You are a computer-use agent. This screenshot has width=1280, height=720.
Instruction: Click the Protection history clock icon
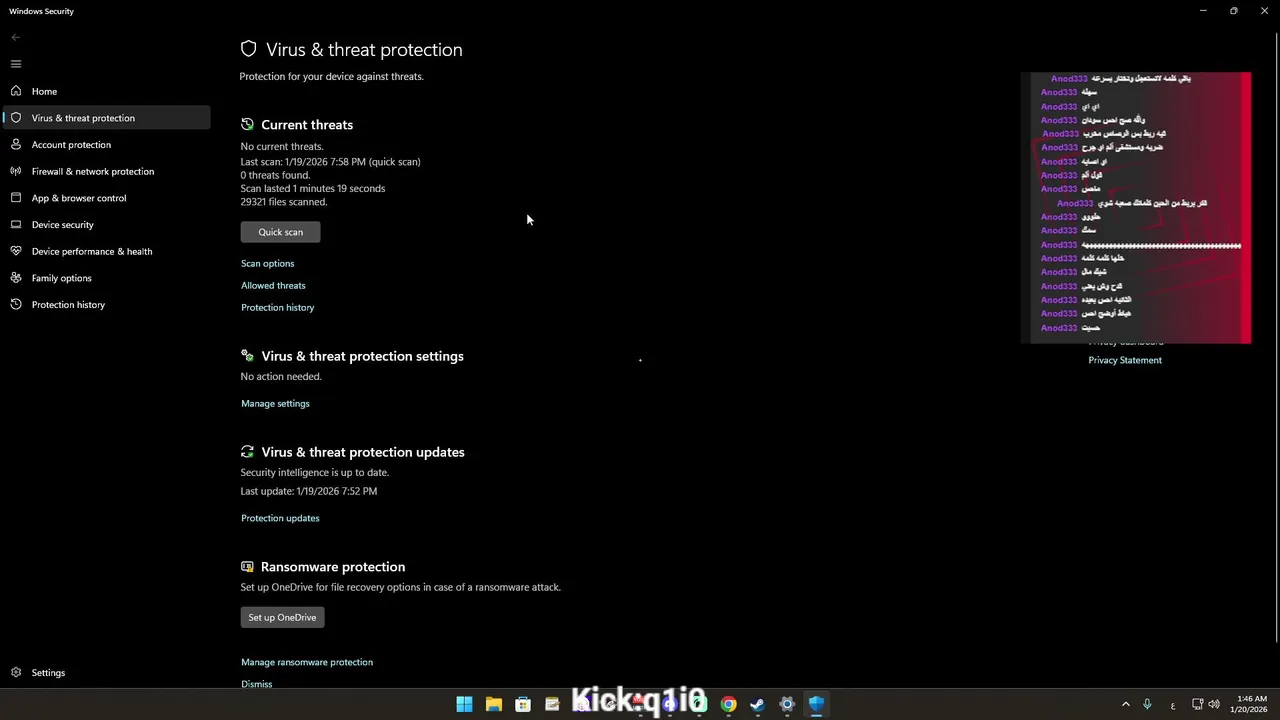coord(16,305)
